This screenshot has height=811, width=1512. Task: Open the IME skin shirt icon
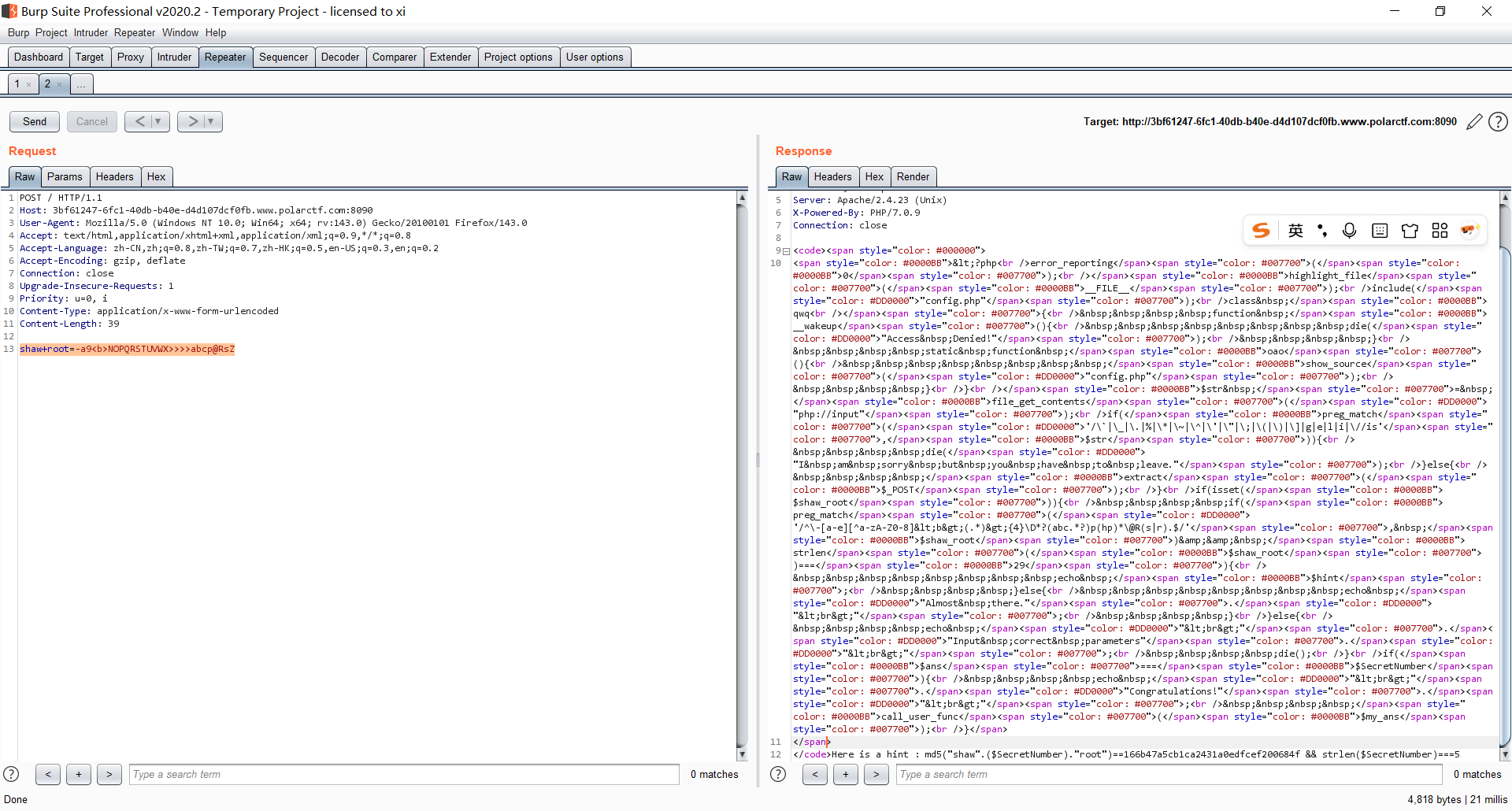[x=1410, y=230]
